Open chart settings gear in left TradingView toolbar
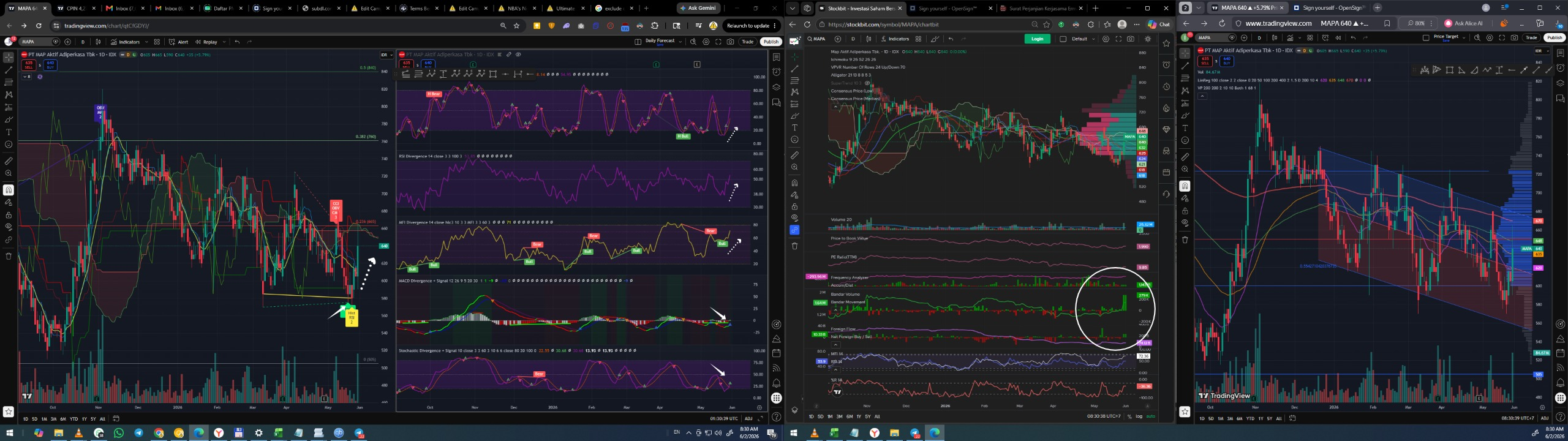This screenshot has width=1568, height=441. point(706,42)
